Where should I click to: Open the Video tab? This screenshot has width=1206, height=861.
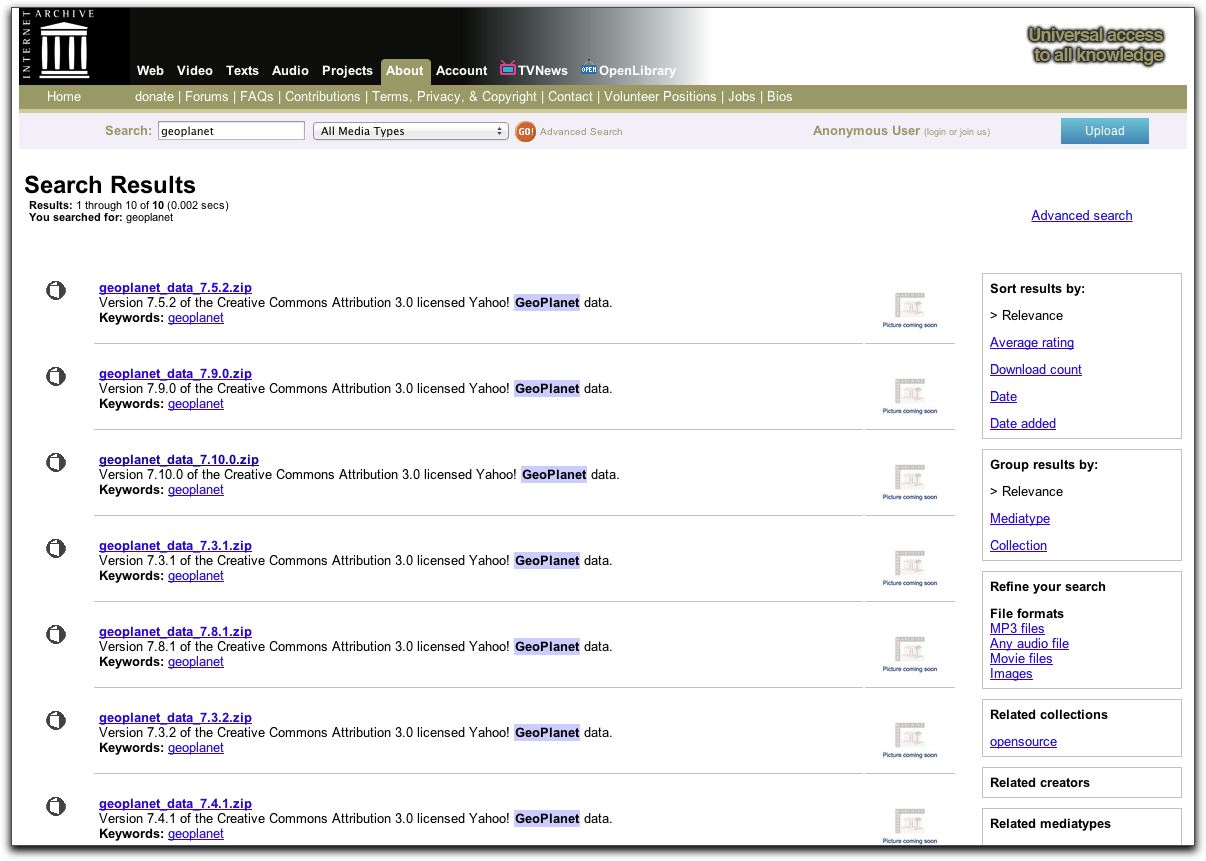[195, 71]
